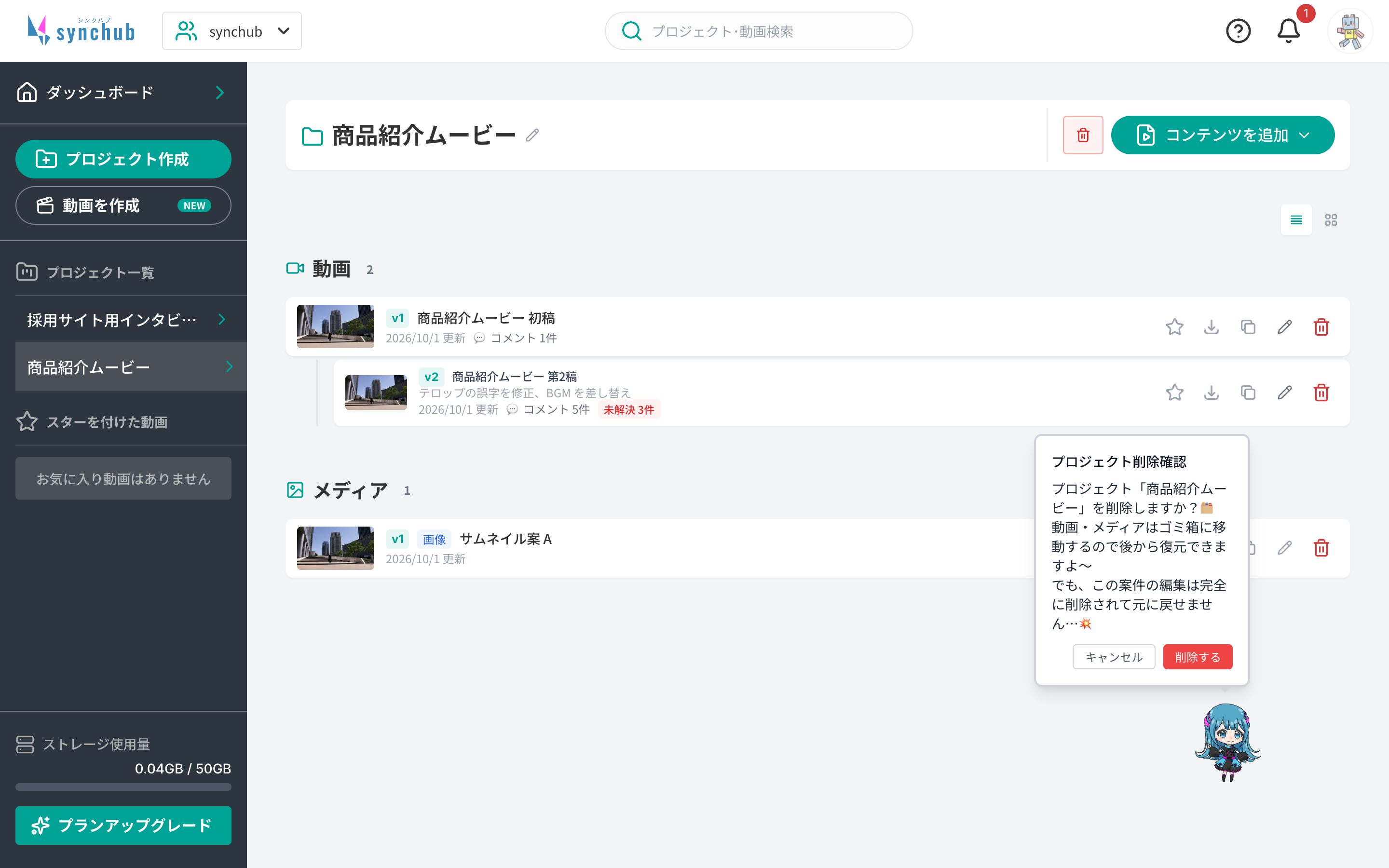Click the プランアップグレード button
1389x868 pixels.
123,826
